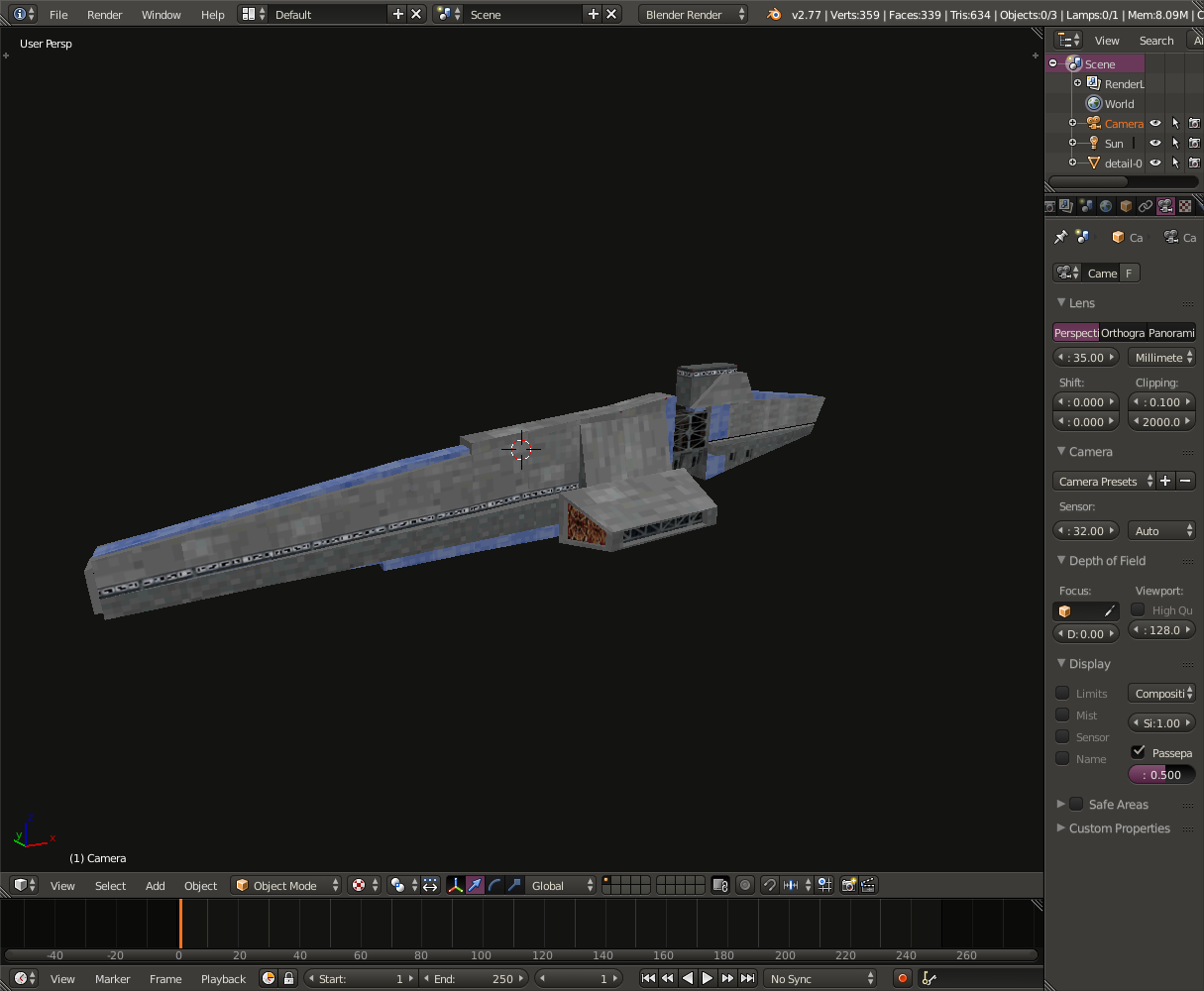The image size is (1204, 991).
Task: Open the World properties tab
Action: 1106,205
